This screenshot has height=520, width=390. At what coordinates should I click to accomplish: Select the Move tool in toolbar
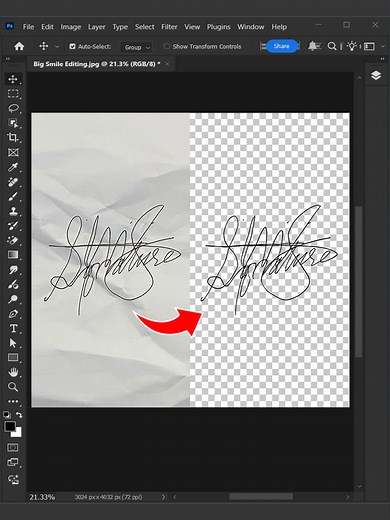(13, 79)
